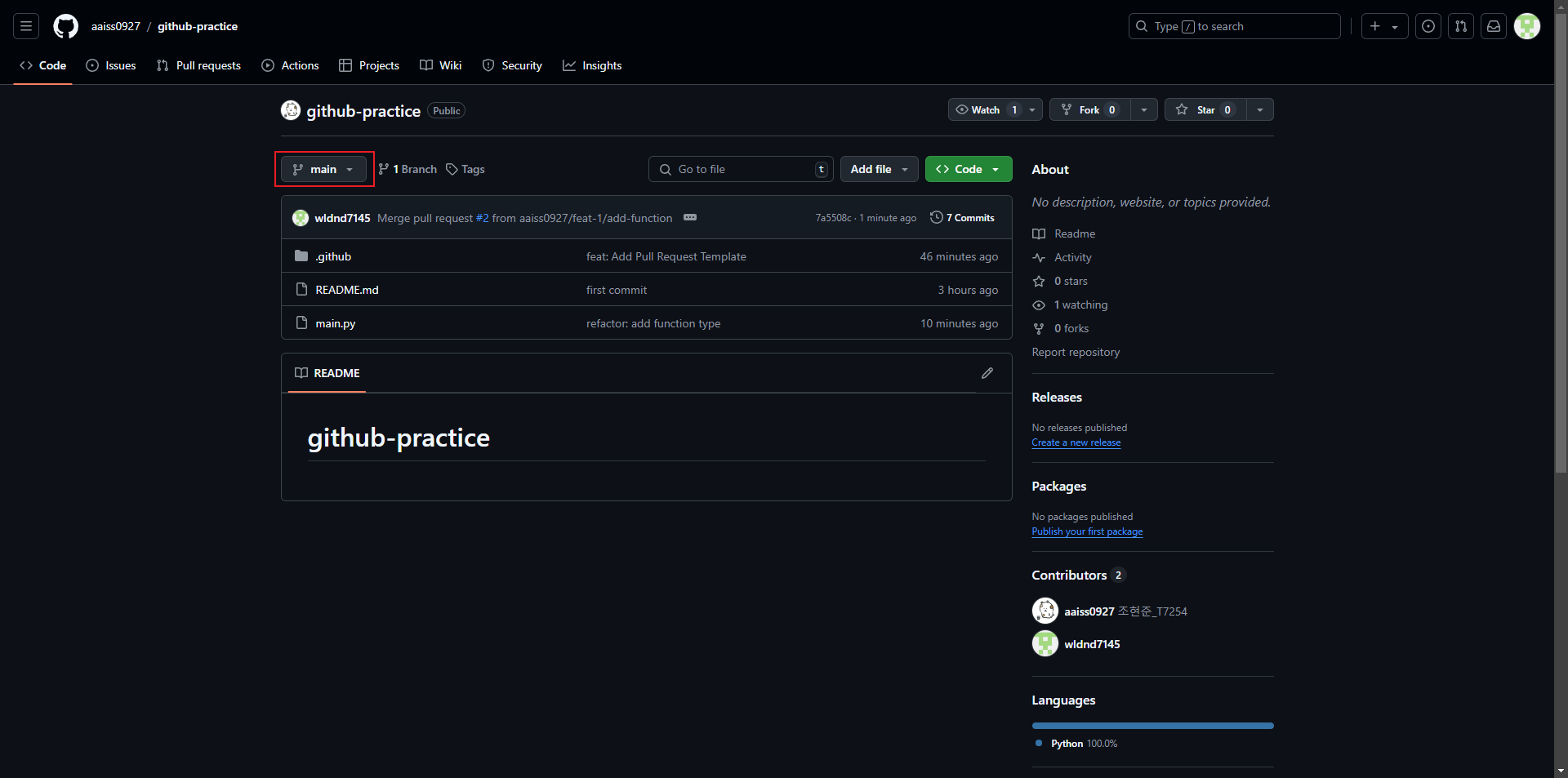
Task: Click the branch icon next to 1 Branch
Action: point(384,169)
